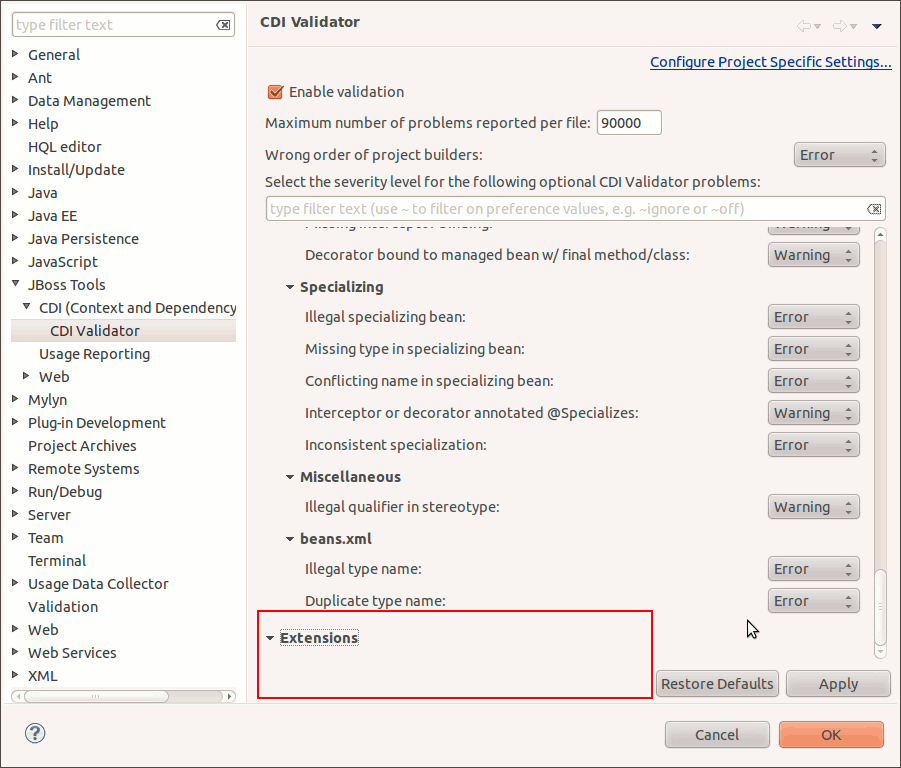Collapse the Extensions section

270,638
